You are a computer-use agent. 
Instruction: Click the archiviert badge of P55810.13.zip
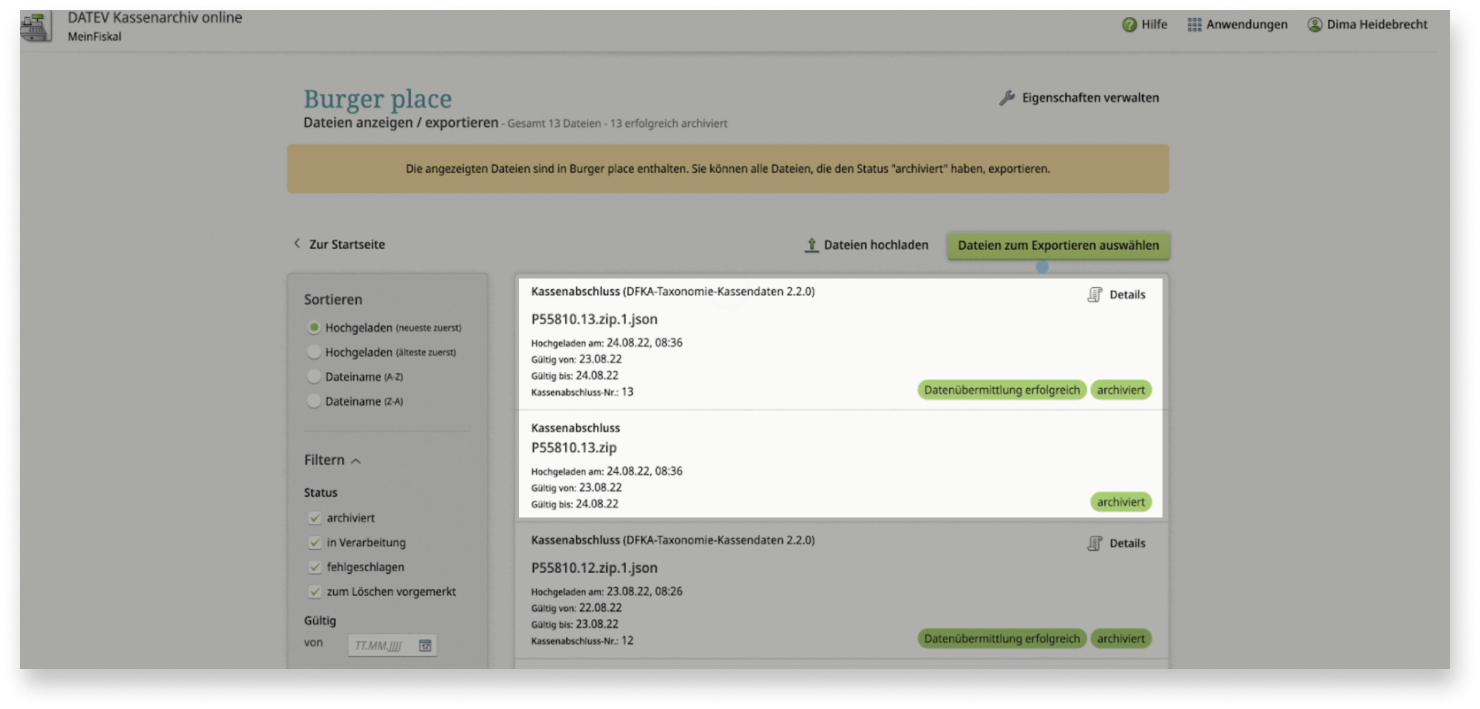1121,502
